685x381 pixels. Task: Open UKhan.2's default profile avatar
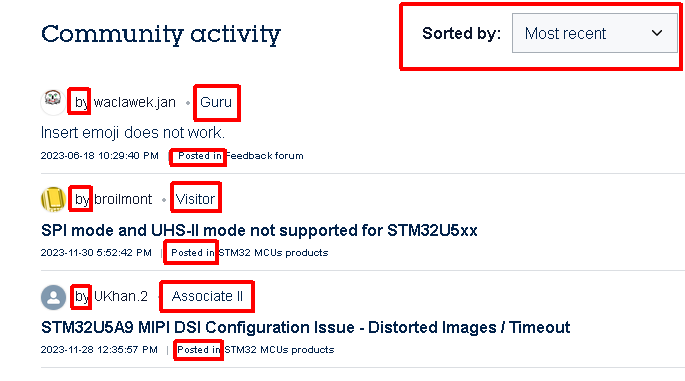coord(53,297)
